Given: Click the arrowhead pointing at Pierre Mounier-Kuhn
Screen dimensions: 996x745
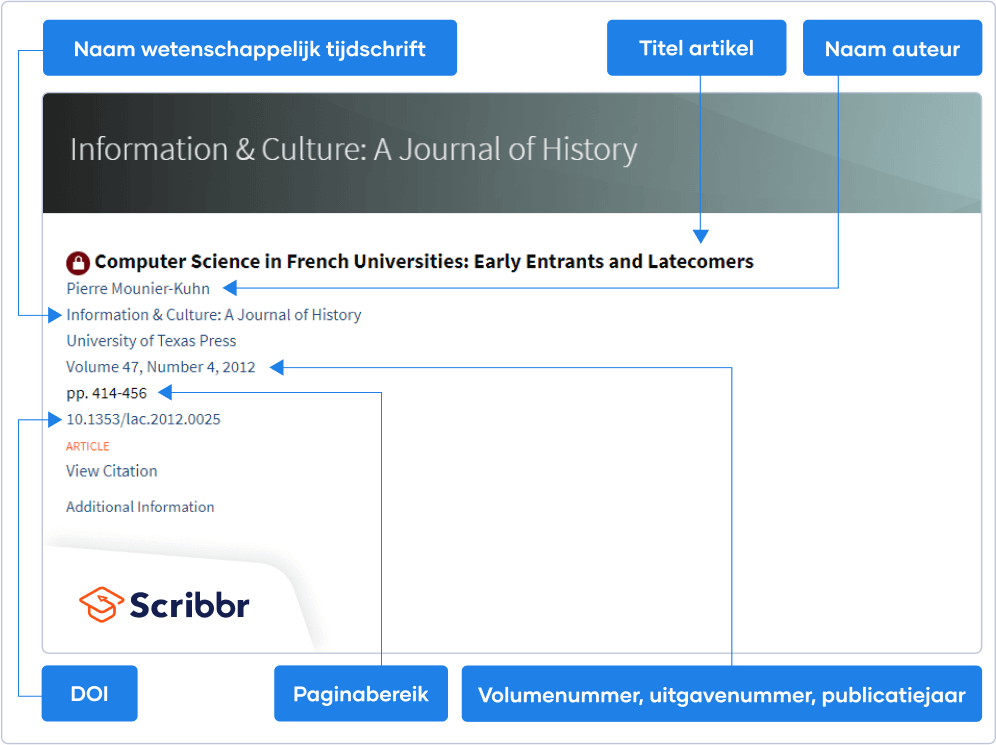Looking at the screenshot, I should 230,288.
